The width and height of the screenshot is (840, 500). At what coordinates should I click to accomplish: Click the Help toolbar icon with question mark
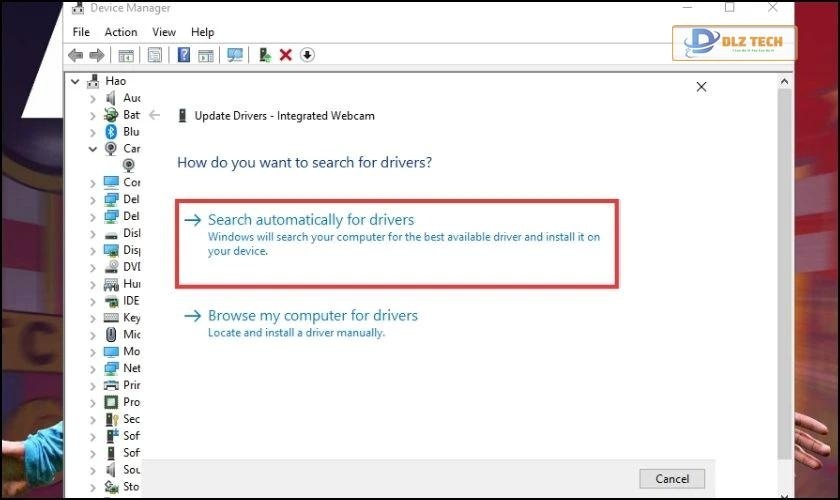click(184, 55)
